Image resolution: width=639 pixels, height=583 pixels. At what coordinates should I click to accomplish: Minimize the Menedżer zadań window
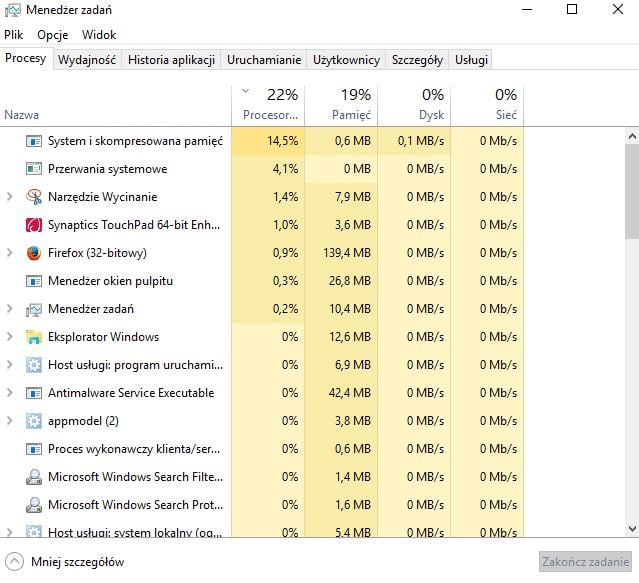click(527, 9)
